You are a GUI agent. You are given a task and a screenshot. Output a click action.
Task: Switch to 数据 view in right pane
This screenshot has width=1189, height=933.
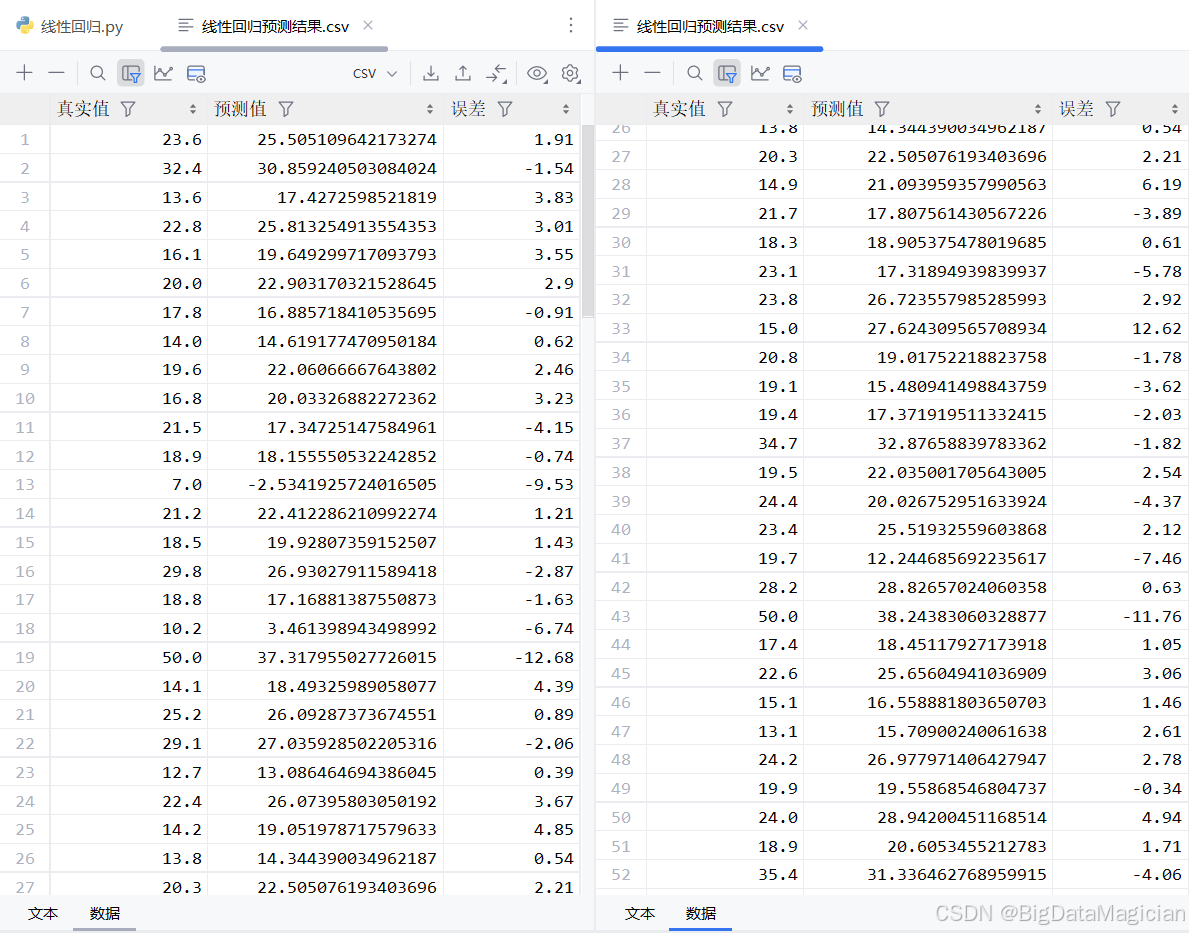[x=701, y=913]
